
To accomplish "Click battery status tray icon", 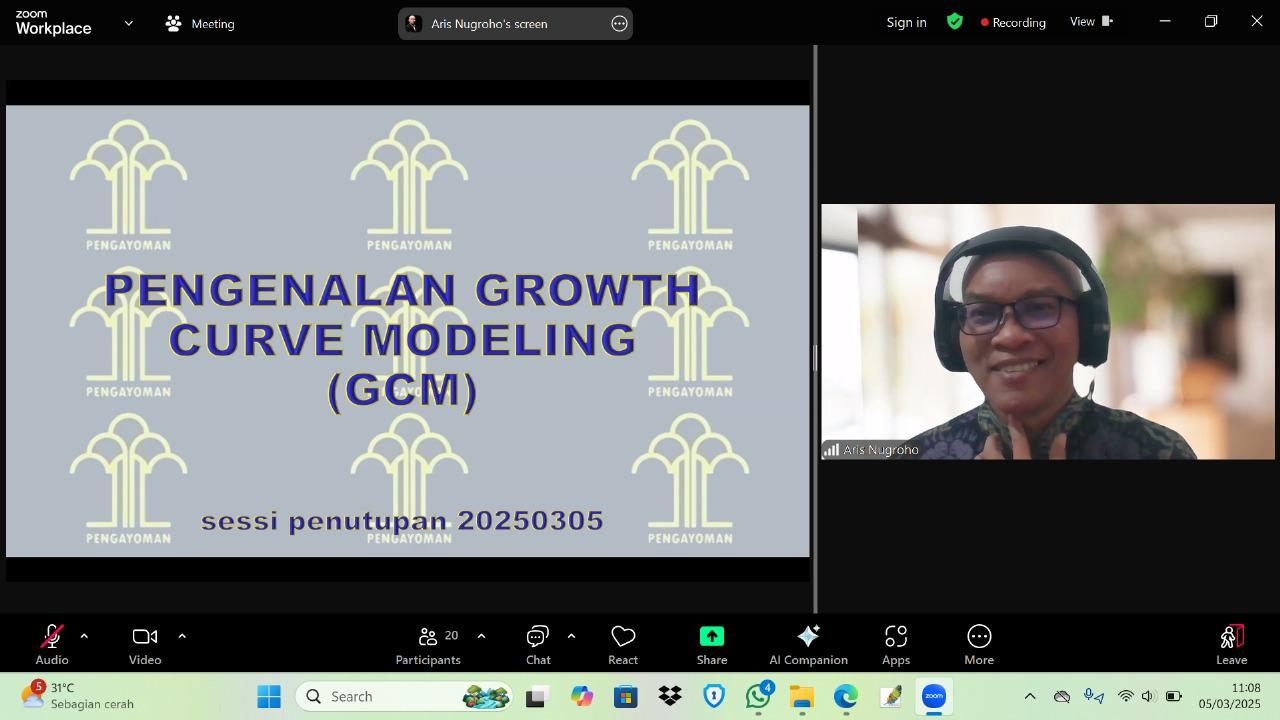I will (1173, 696).
